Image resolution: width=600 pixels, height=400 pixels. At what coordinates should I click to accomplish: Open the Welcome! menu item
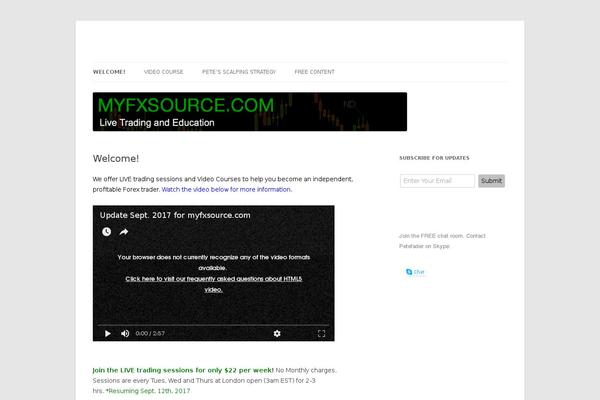(109, 72)
